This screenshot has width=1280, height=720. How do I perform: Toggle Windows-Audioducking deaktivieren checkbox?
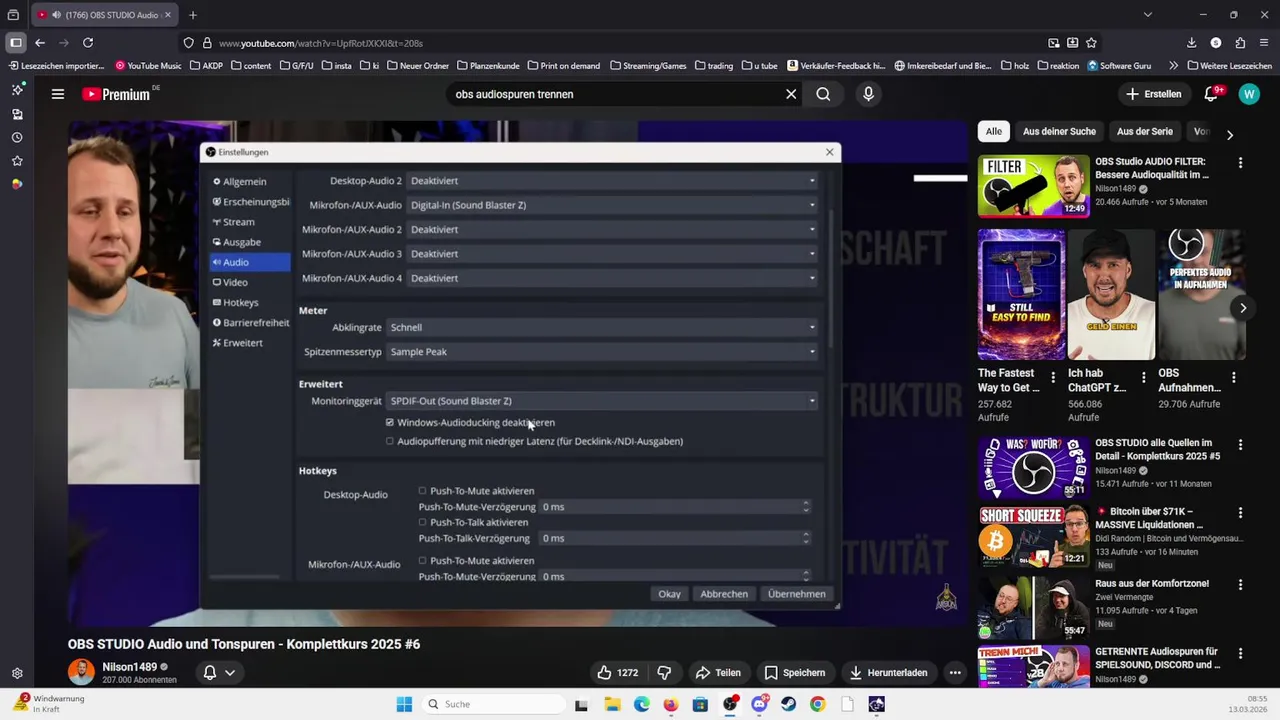[390, 422]
